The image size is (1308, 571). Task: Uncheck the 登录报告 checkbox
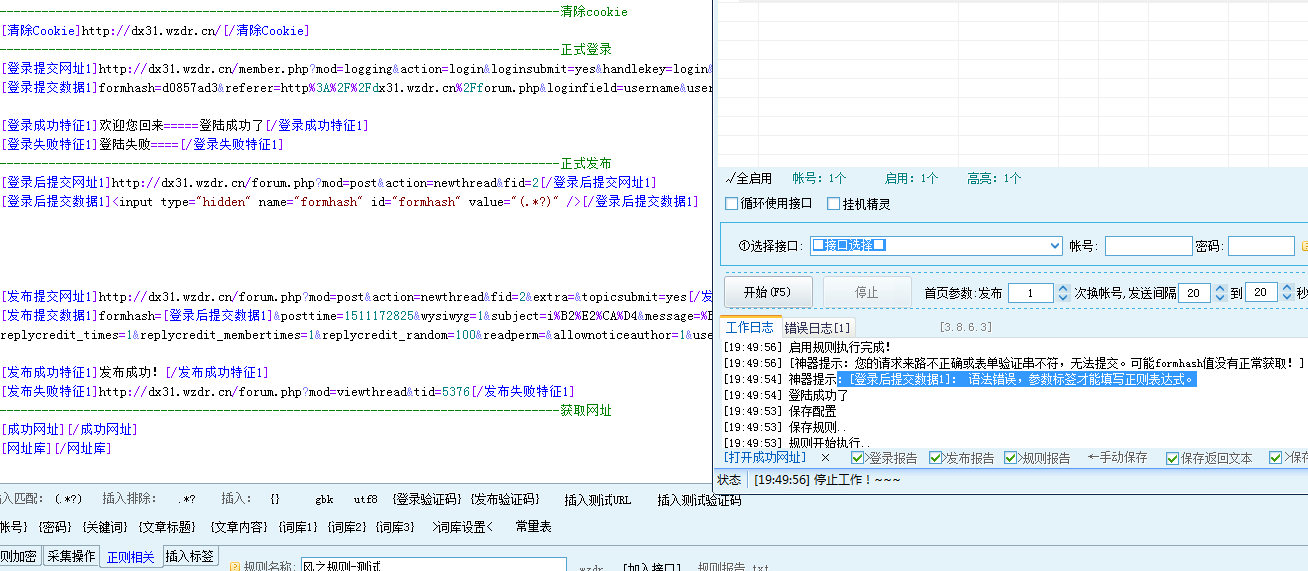pyautogui.click(x=858, y=458)
